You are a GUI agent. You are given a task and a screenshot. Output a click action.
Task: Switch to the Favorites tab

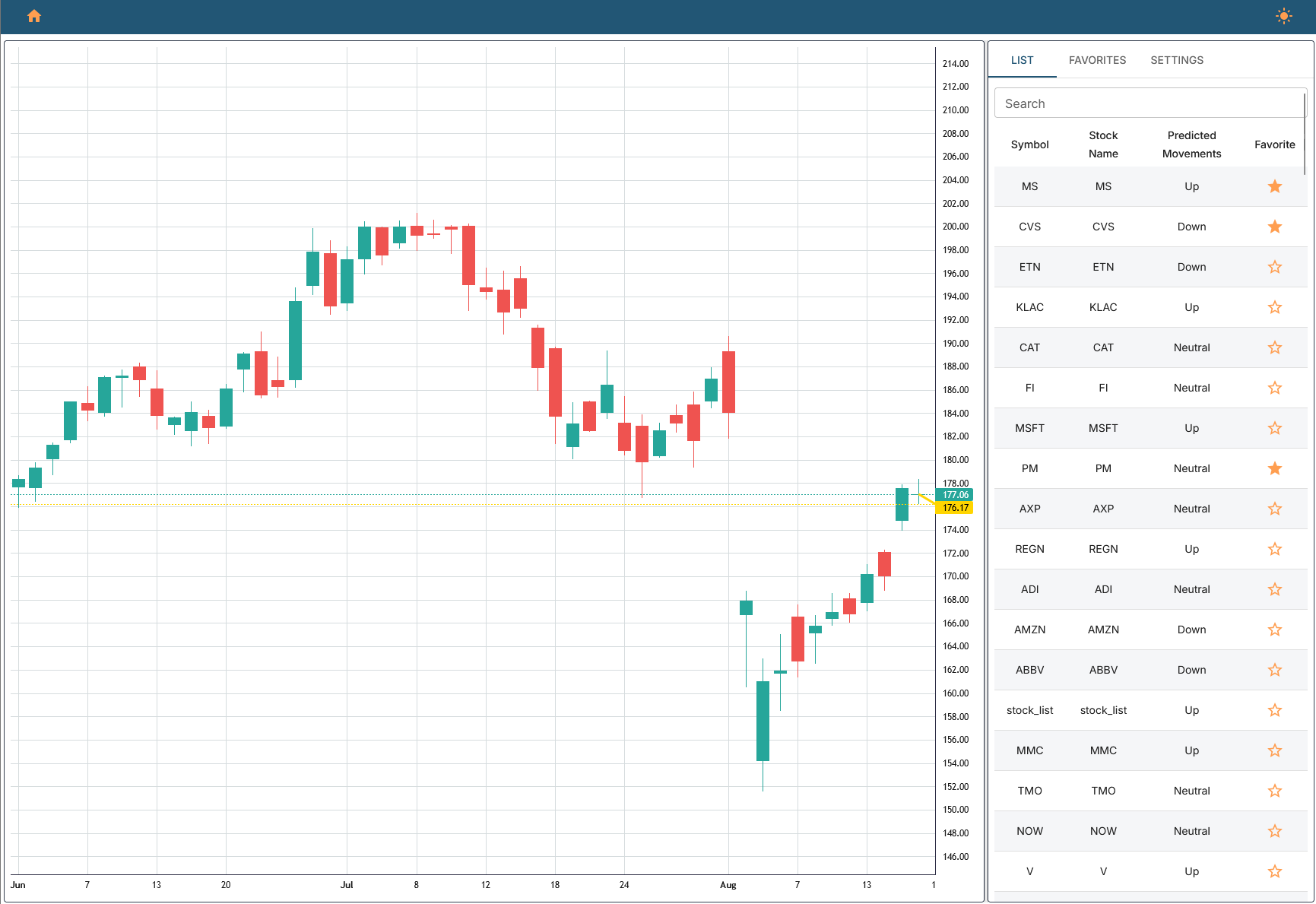point(1097,60)
